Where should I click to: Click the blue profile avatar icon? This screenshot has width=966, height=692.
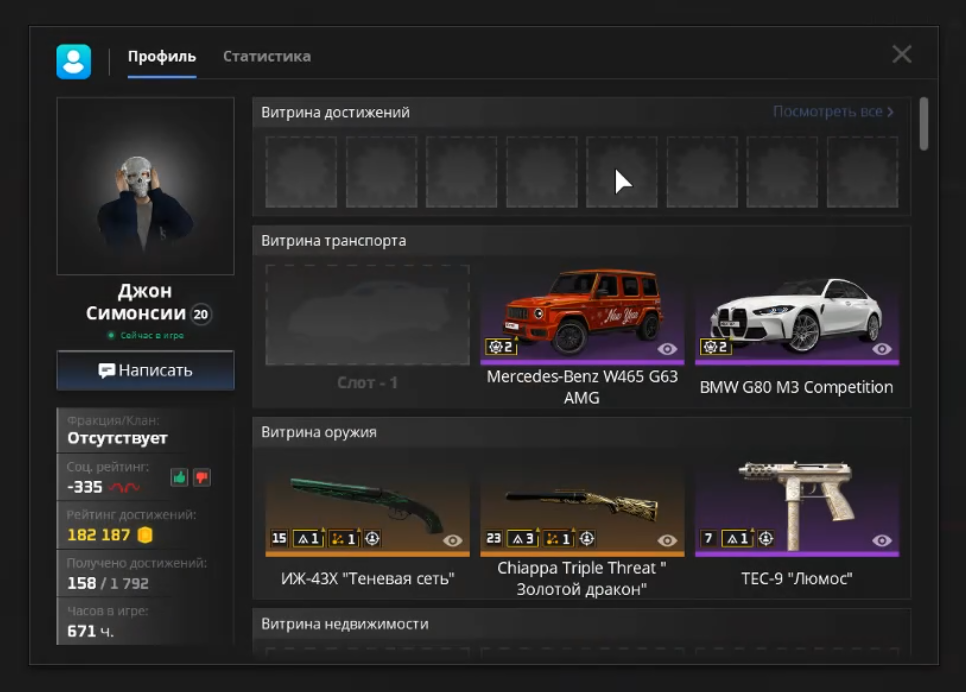(74, 62)
